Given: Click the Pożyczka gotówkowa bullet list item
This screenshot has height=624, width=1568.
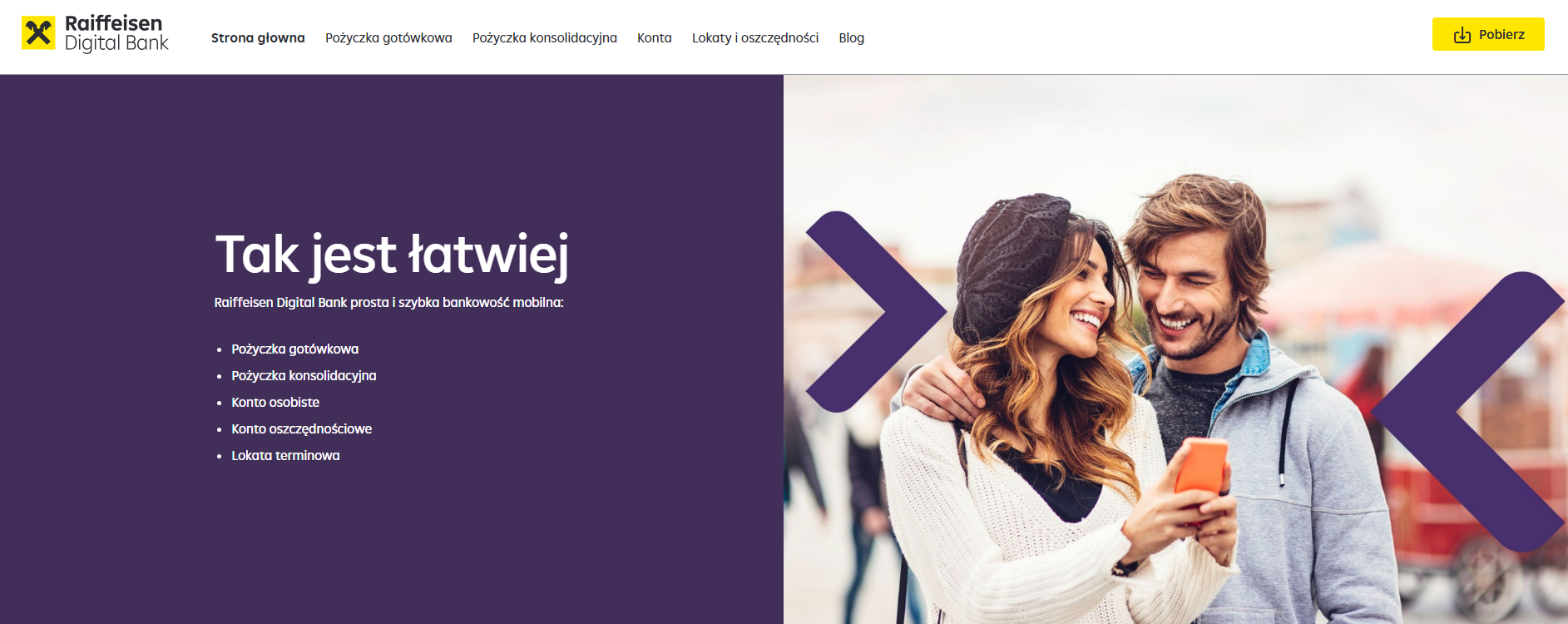Looking at the screenshot, I should 295,349.
